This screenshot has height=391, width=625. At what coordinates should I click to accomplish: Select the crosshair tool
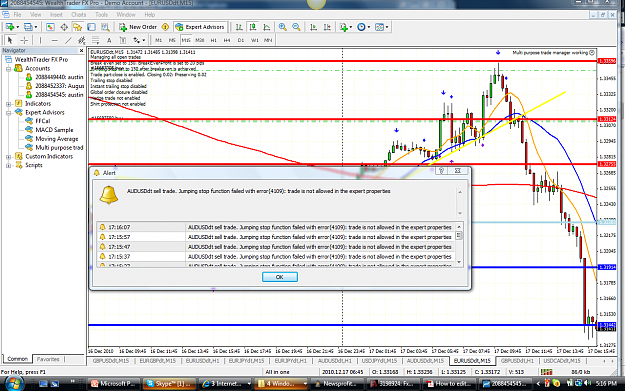[24, 40]
